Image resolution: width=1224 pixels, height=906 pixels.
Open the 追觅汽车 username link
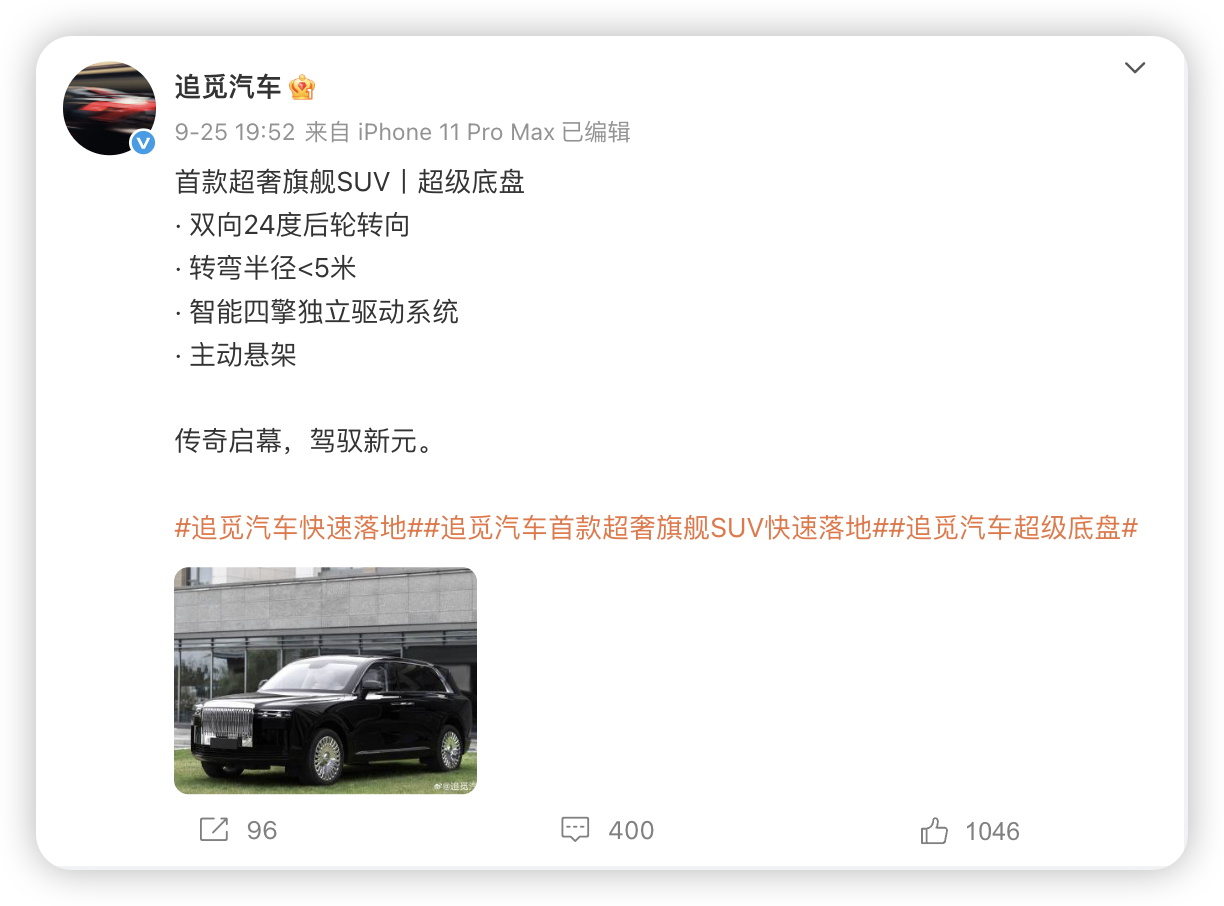pos(228,88)
